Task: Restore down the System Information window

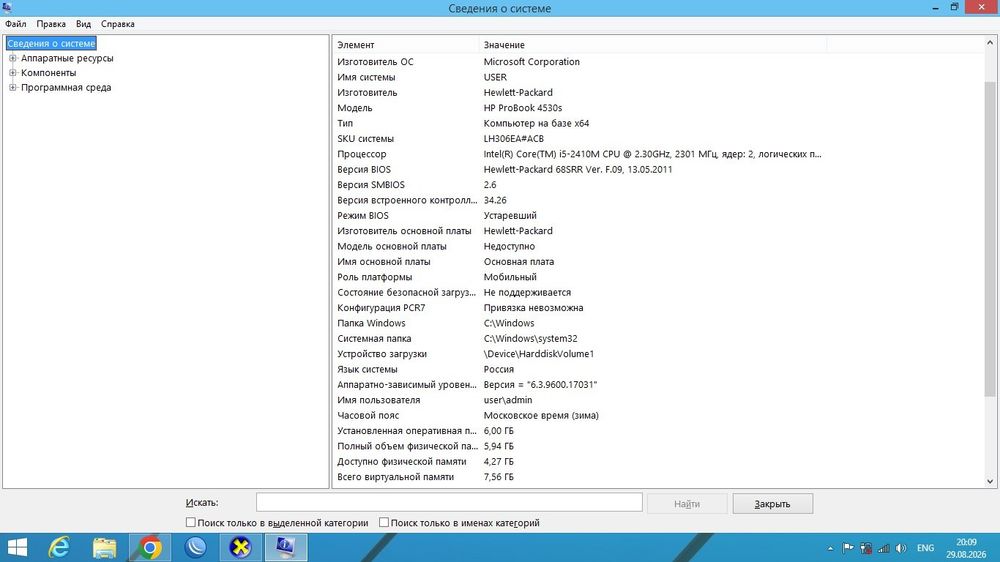Action: click(955, 8)
